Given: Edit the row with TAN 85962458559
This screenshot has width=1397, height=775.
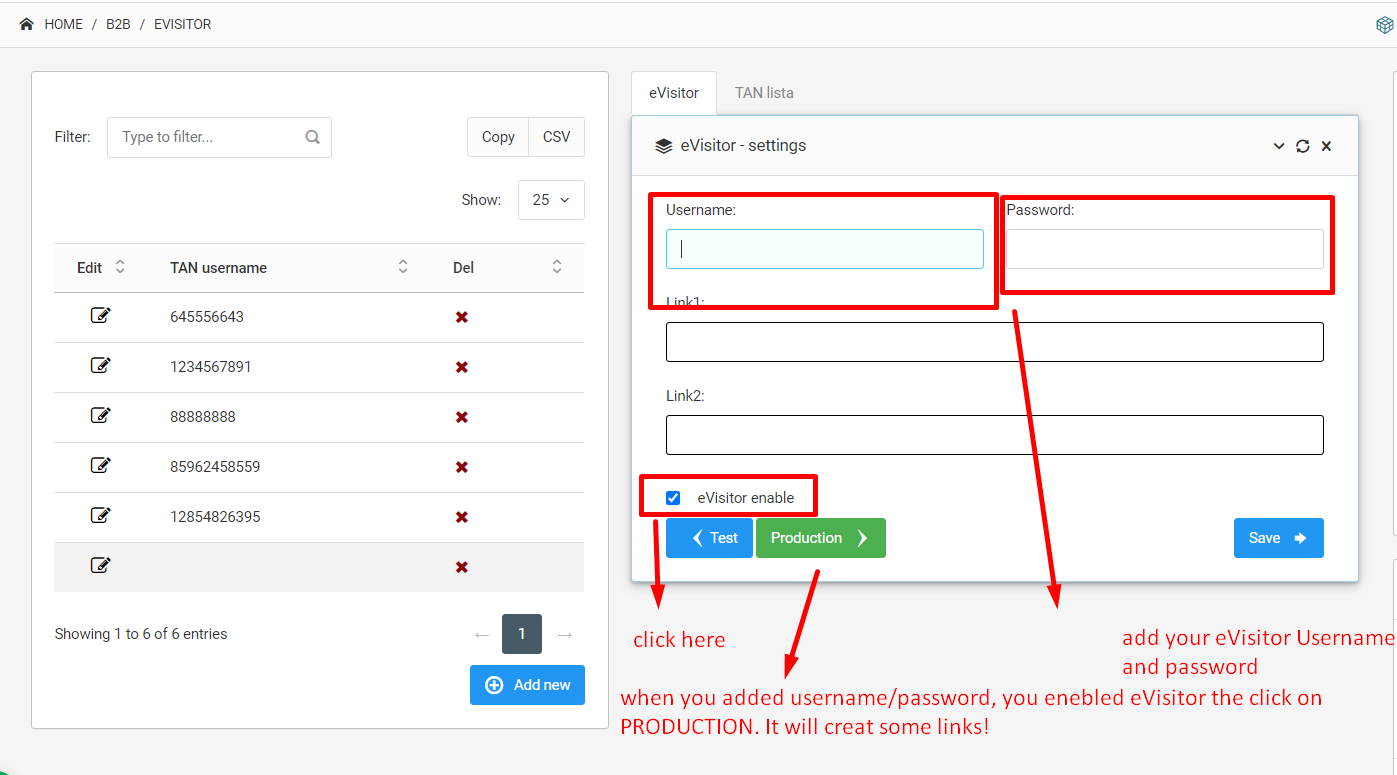Looking at the screenshot, I should [100, 466].
